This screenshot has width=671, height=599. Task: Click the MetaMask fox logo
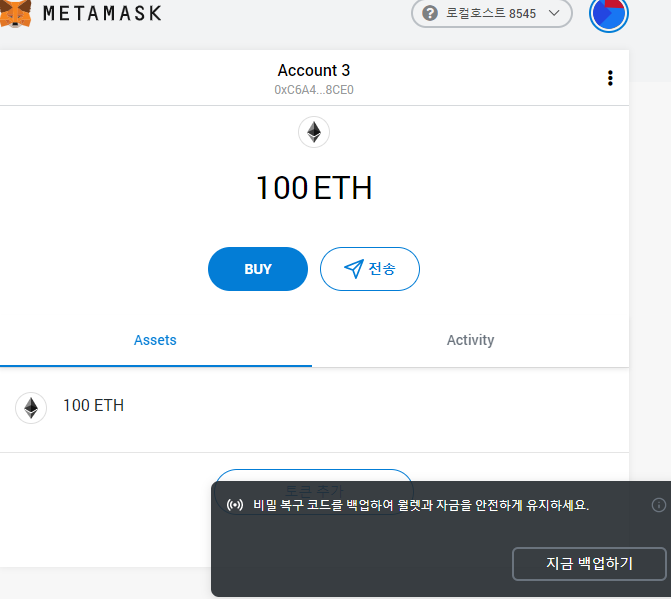coord(15,14)
